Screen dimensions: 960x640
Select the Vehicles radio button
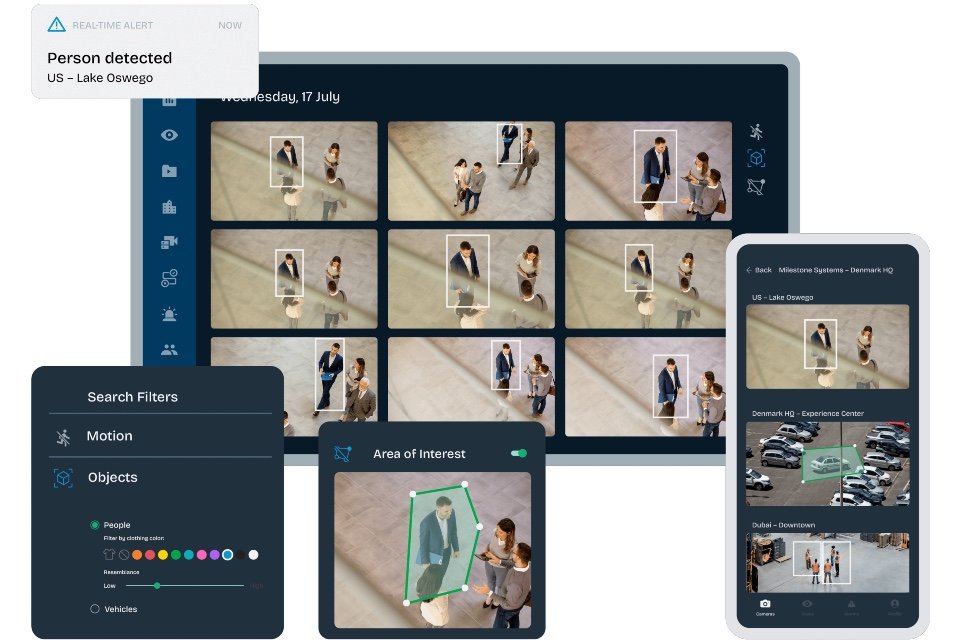95,609
